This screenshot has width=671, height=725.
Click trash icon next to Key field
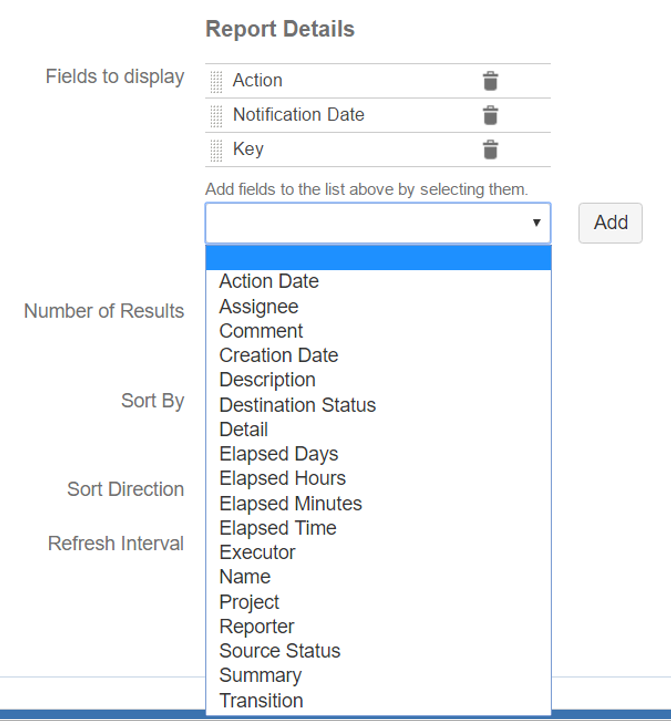click(490, 150)
